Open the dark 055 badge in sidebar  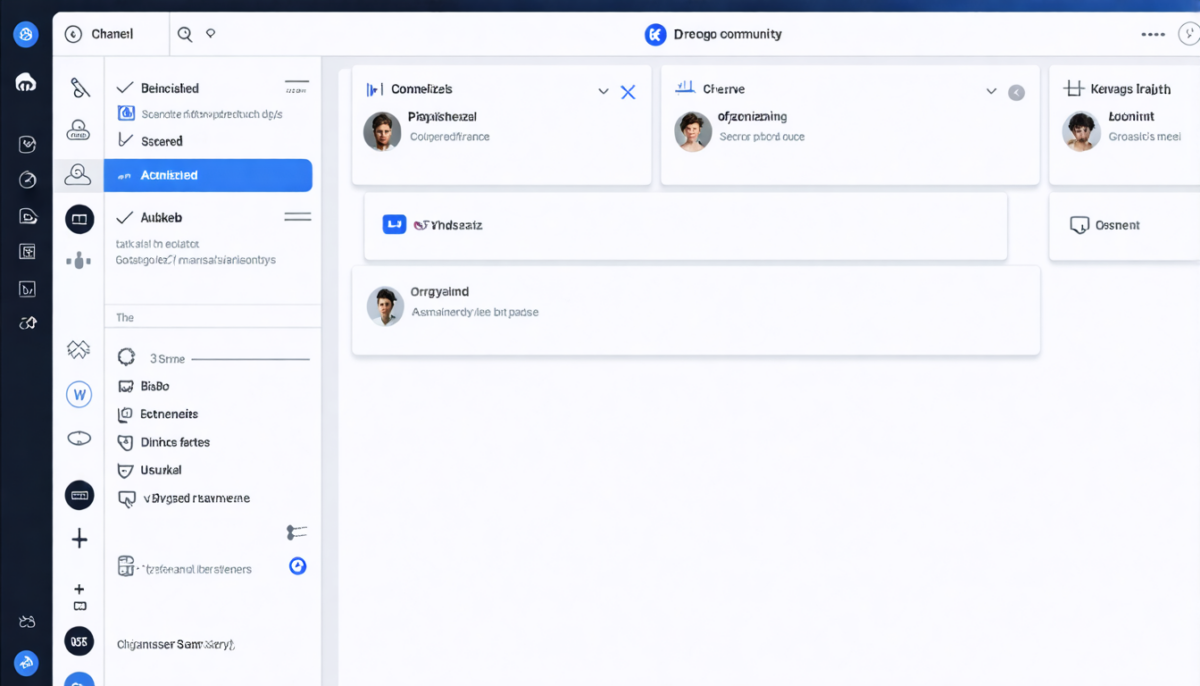(x=79, y=641)
